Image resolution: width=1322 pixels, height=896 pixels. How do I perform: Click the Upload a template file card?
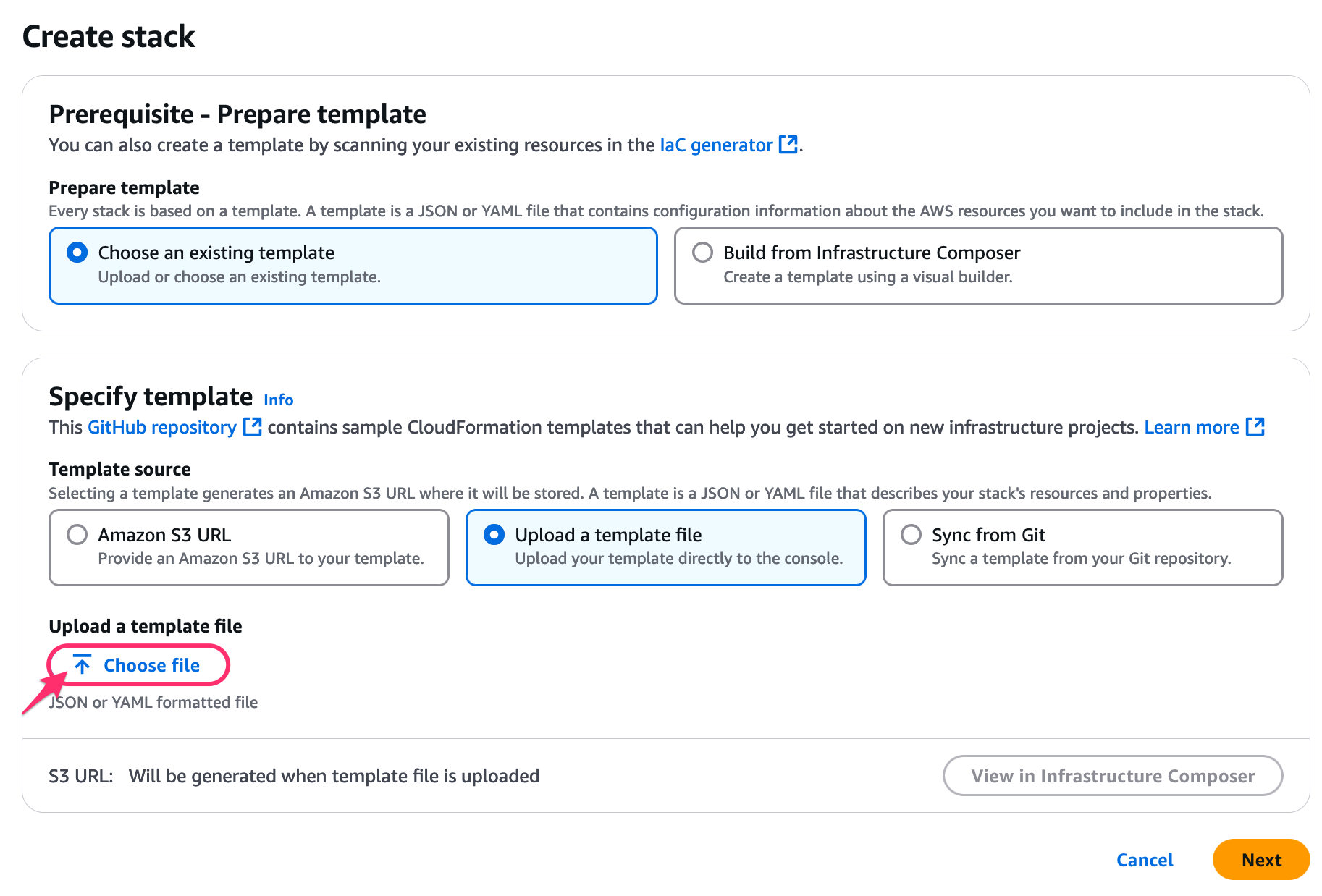tap(665, 547)
